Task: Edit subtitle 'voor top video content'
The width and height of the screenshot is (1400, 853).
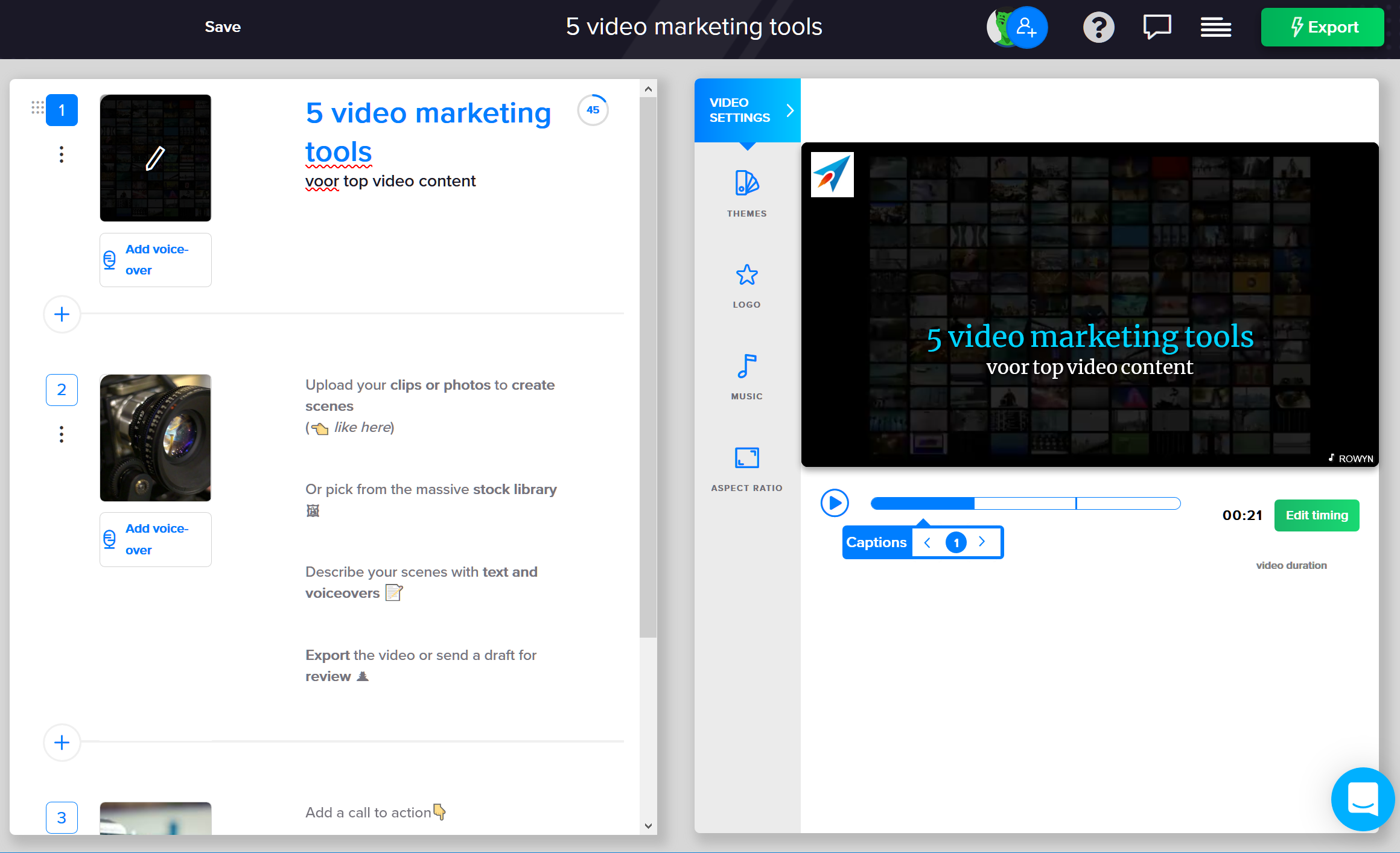Action: 390,181
